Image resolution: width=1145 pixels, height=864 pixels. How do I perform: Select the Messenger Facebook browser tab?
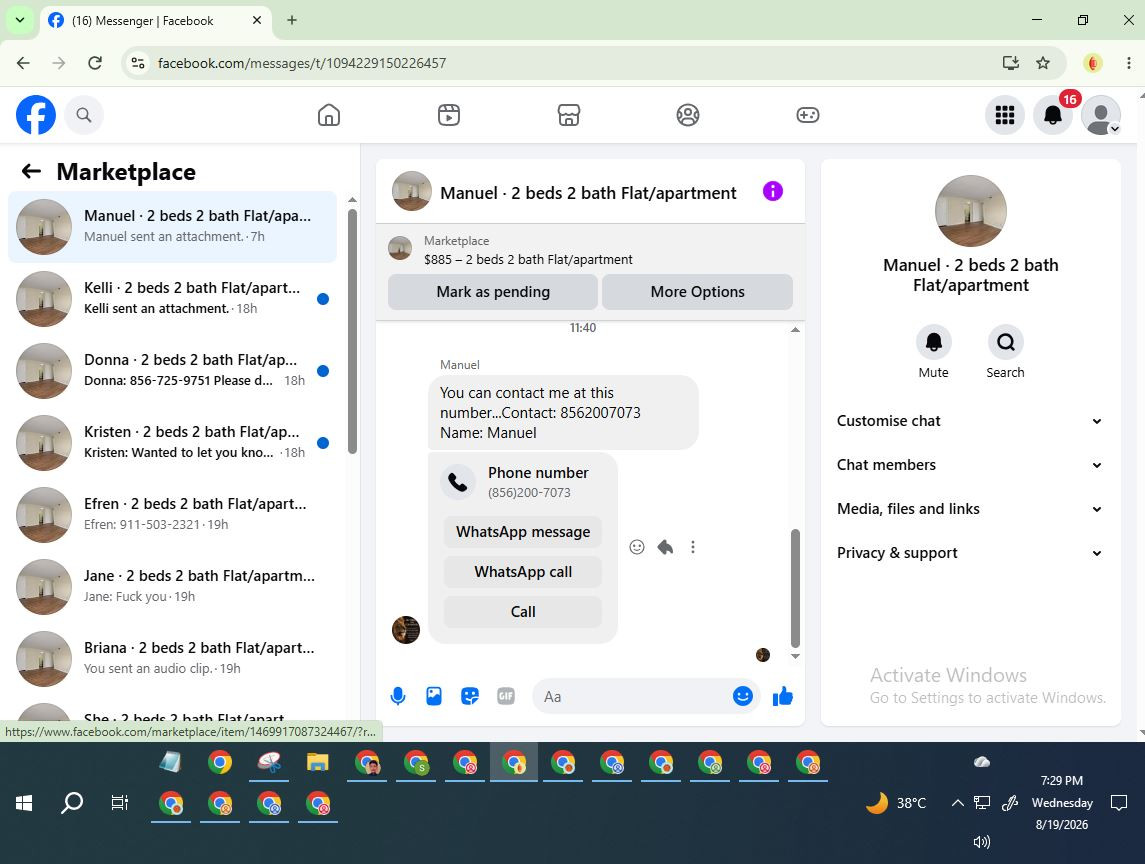[x=156, y=20]
